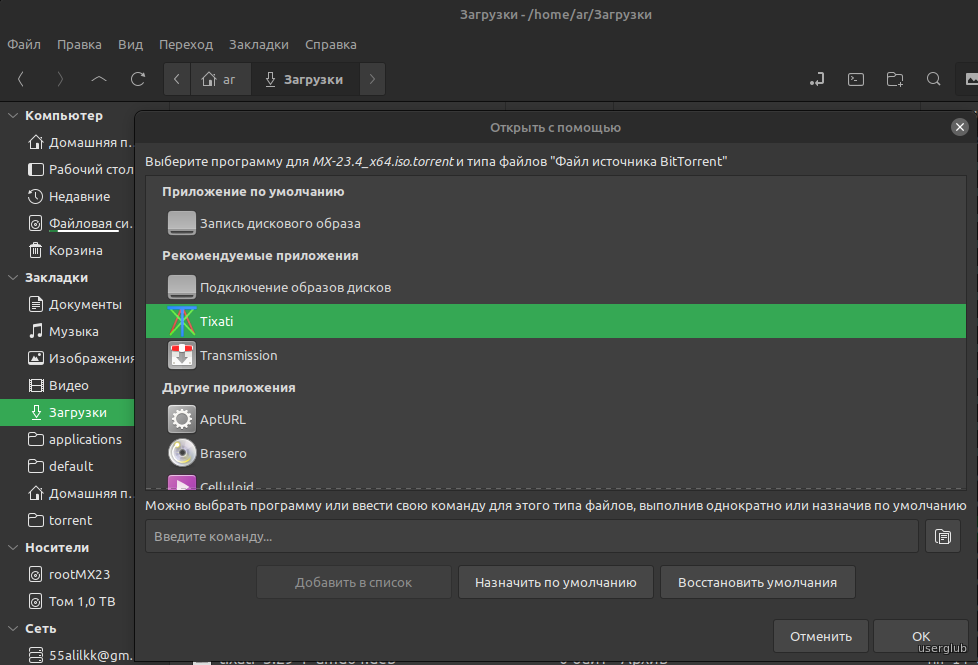Select Запись дискового образа default application
This screenshot has height=665, width=978.
click(556, 223)
